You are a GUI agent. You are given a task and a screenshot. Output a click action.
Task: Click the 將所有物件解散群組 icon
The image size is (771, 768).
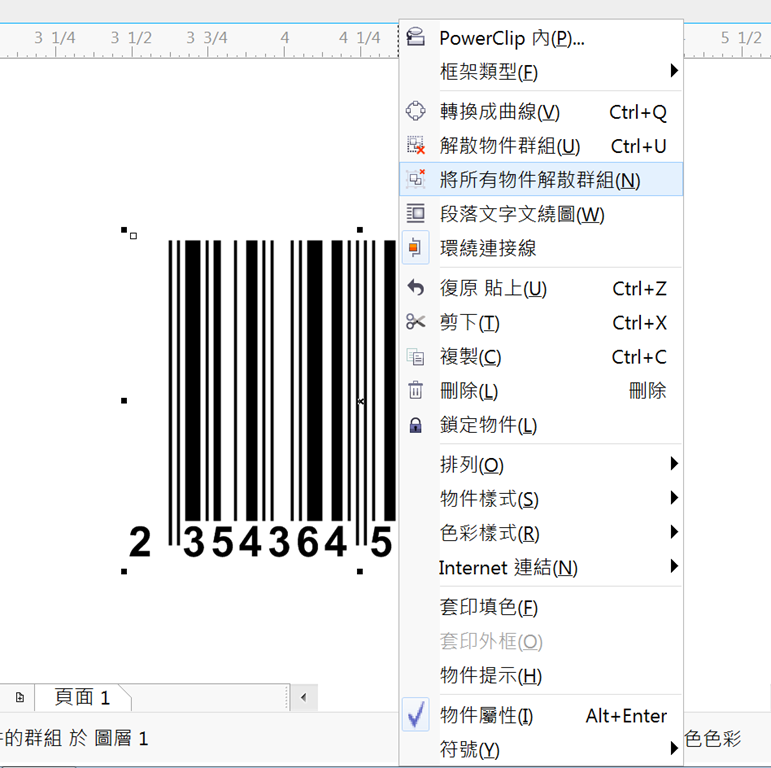coord(415,179)
